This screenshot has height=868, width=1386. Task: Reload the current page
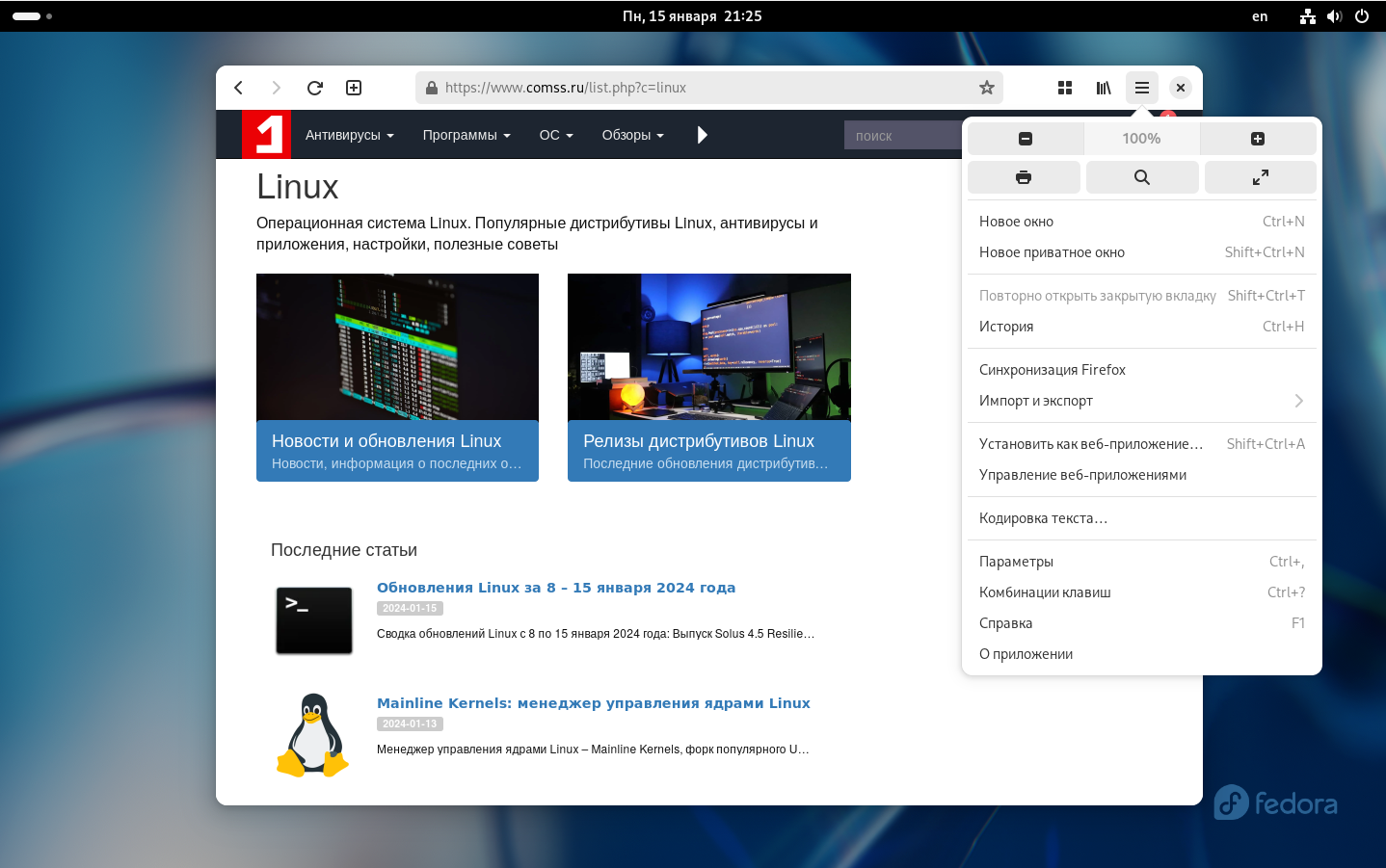(315, 88)
